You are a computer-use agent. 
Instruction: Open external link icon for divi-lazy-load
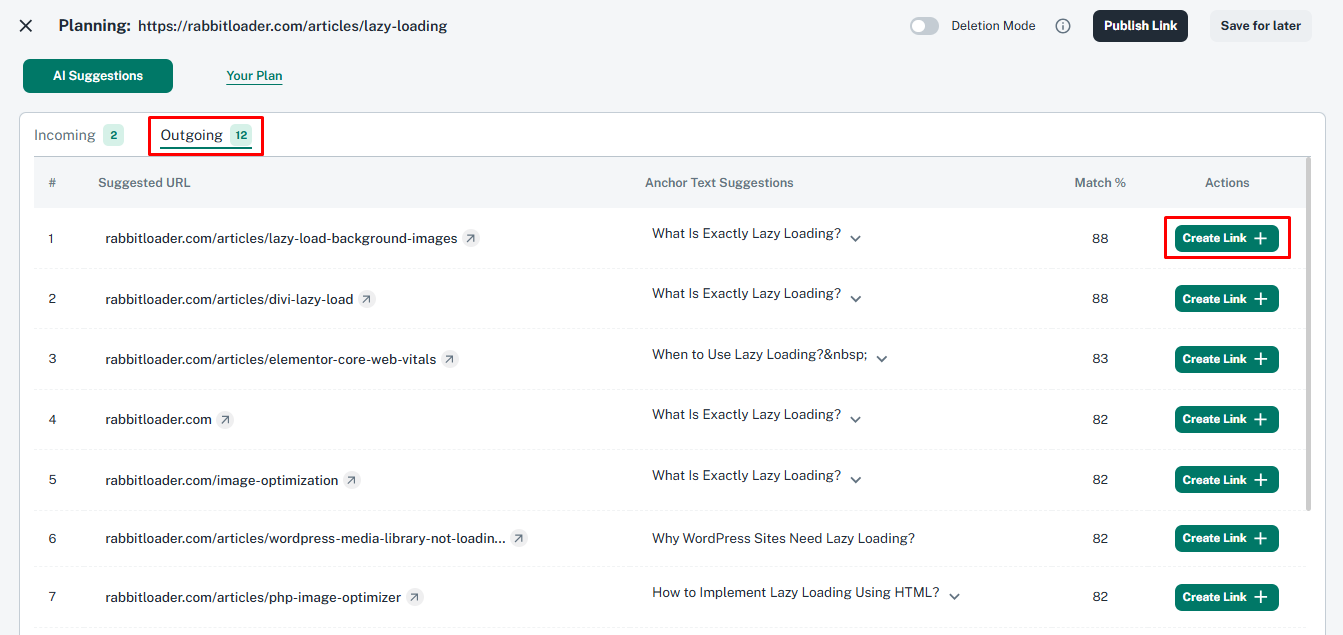(x=367, y=299)
